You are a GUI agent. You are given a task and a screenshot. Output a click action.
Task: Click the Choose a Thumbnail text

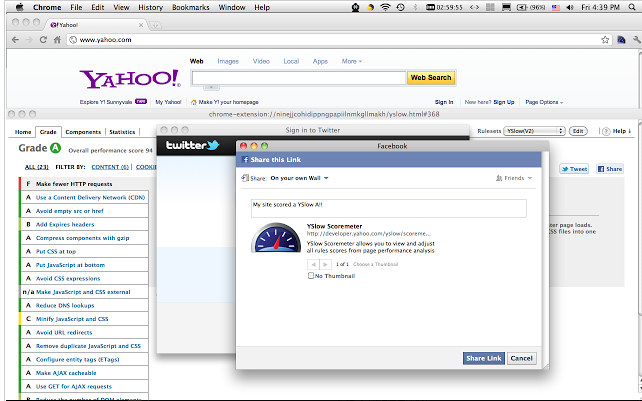tap(375, 264)
